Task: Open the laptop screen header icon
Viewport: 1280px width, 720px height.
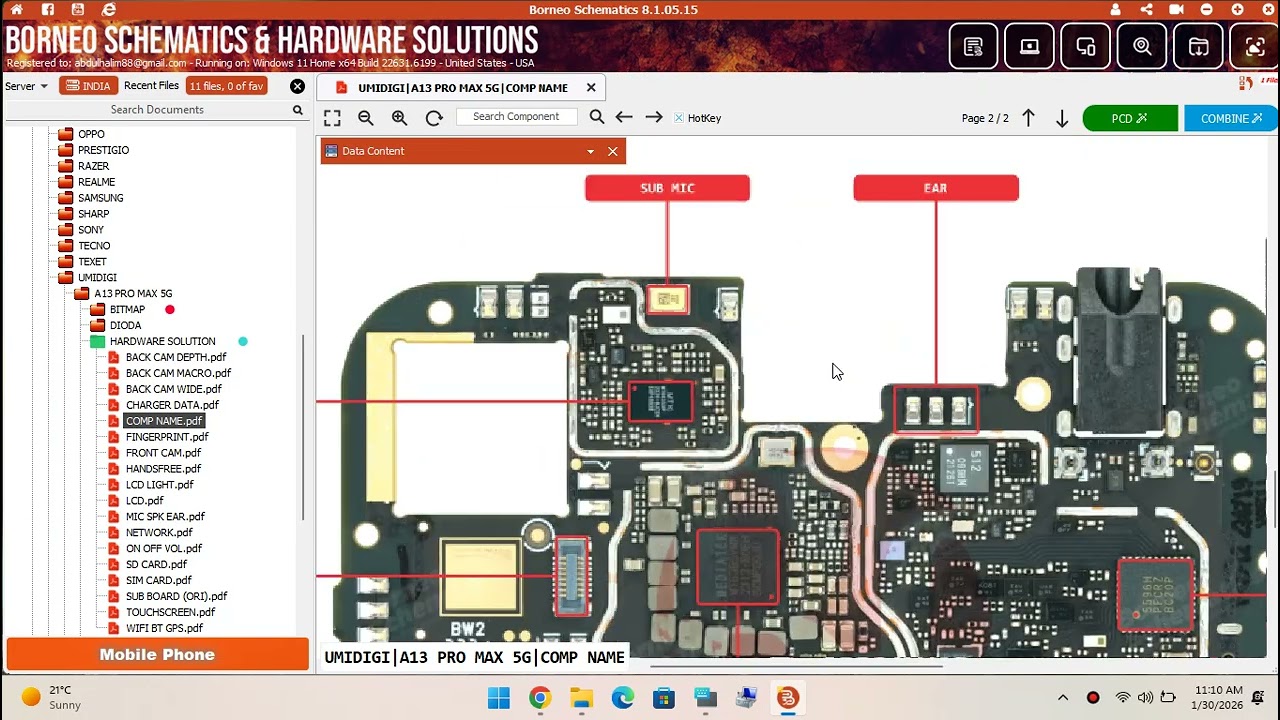Action: coord(1029,47)
